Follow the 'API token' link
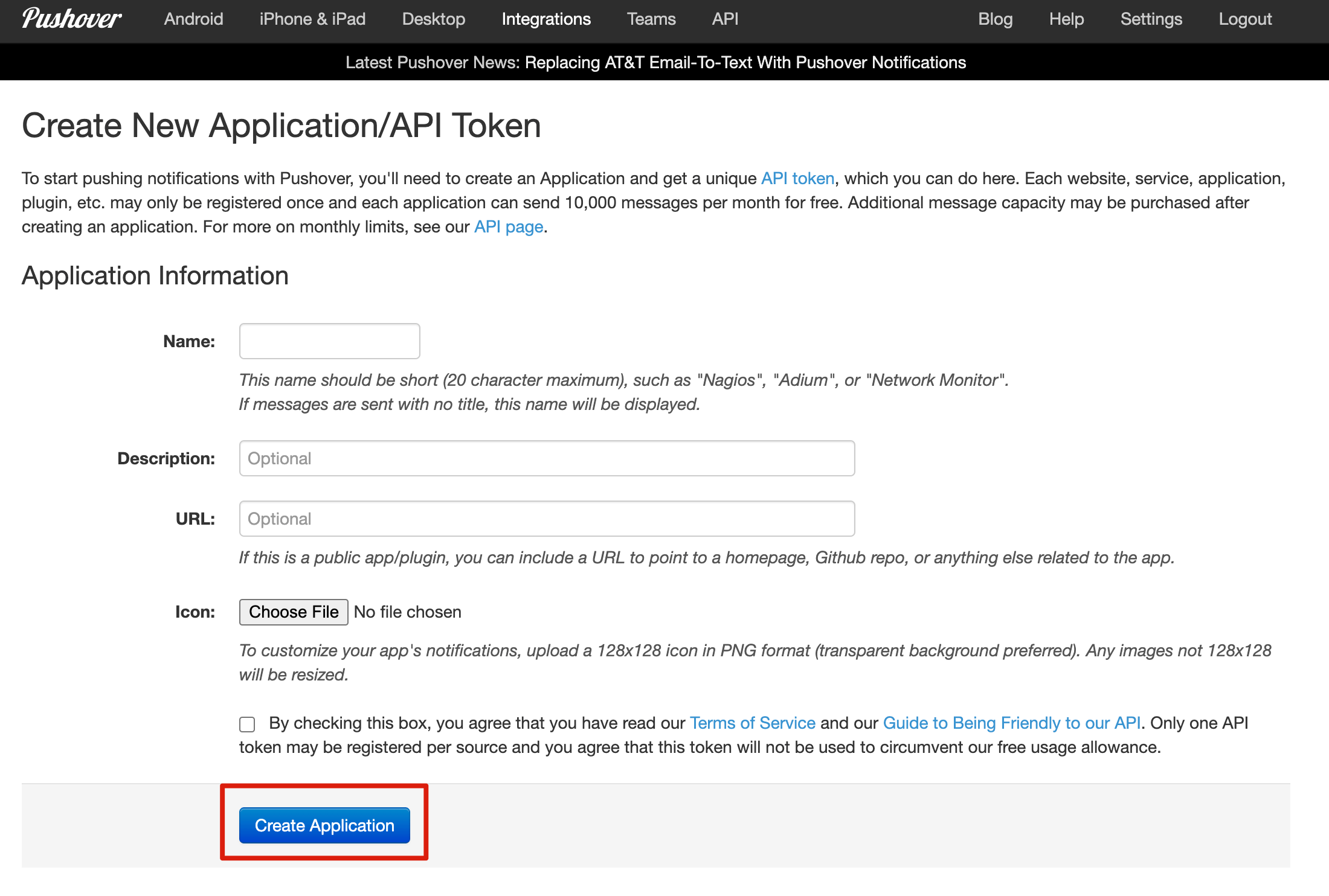Viewport: 1329px width, 896px height. click(797, 178)
